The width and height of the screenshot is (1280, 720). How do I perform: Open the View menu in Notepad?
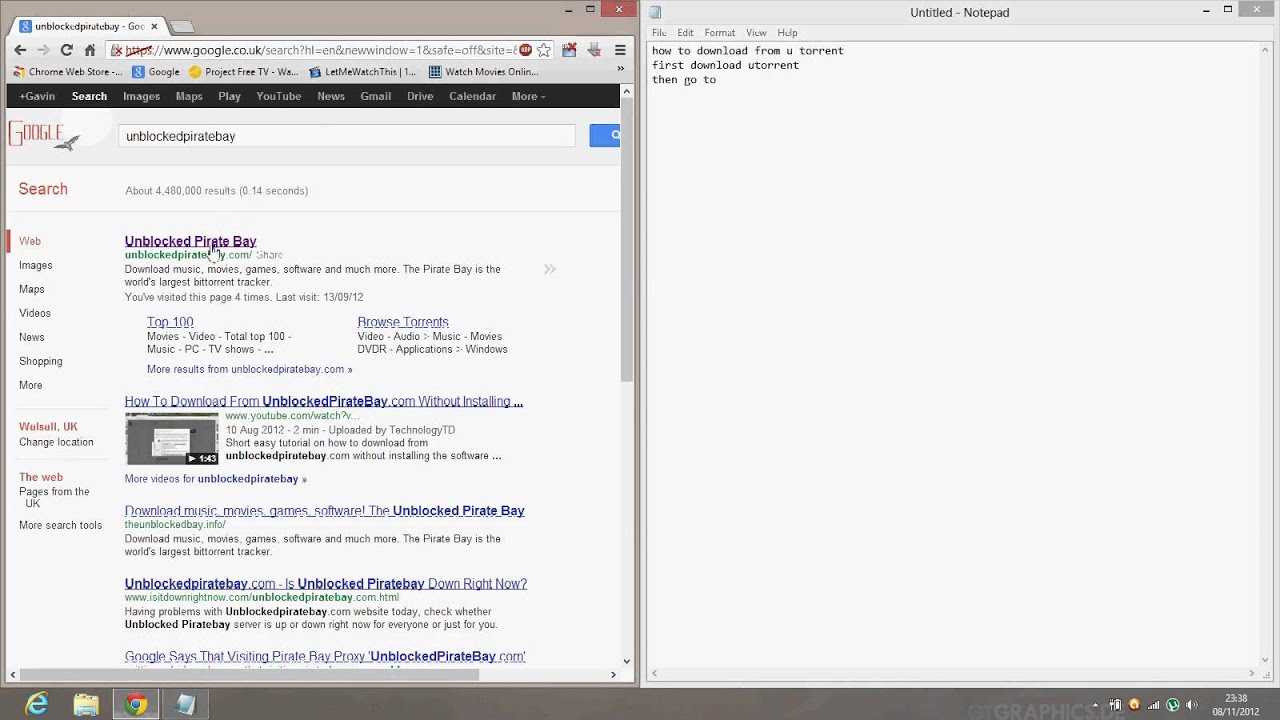click(x=756, y=33)
